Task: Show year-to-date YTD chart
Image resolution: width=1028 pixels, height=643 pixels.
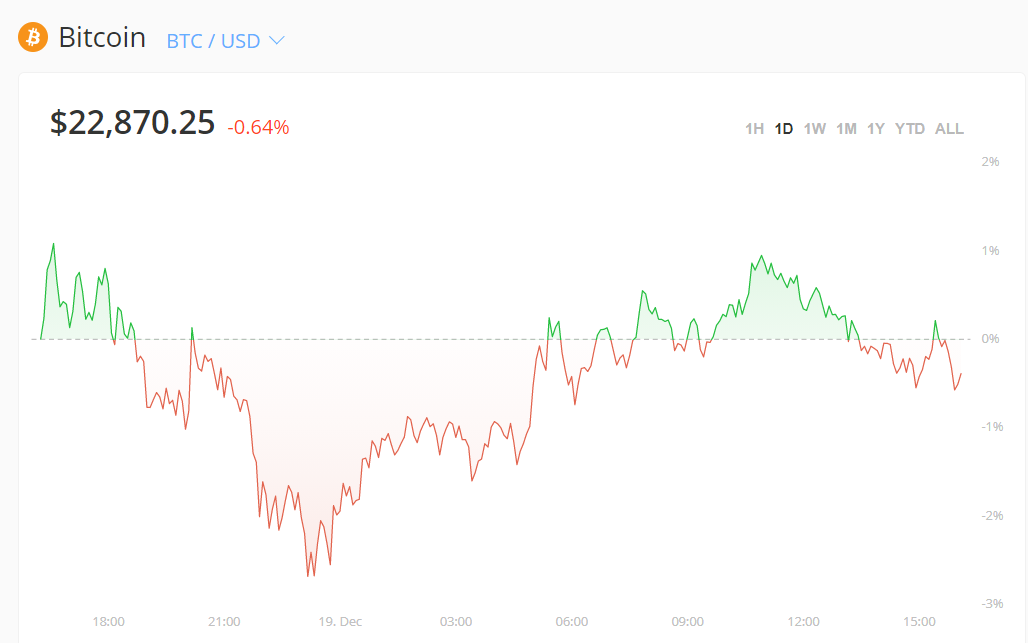Action: (x=910, y=129)
